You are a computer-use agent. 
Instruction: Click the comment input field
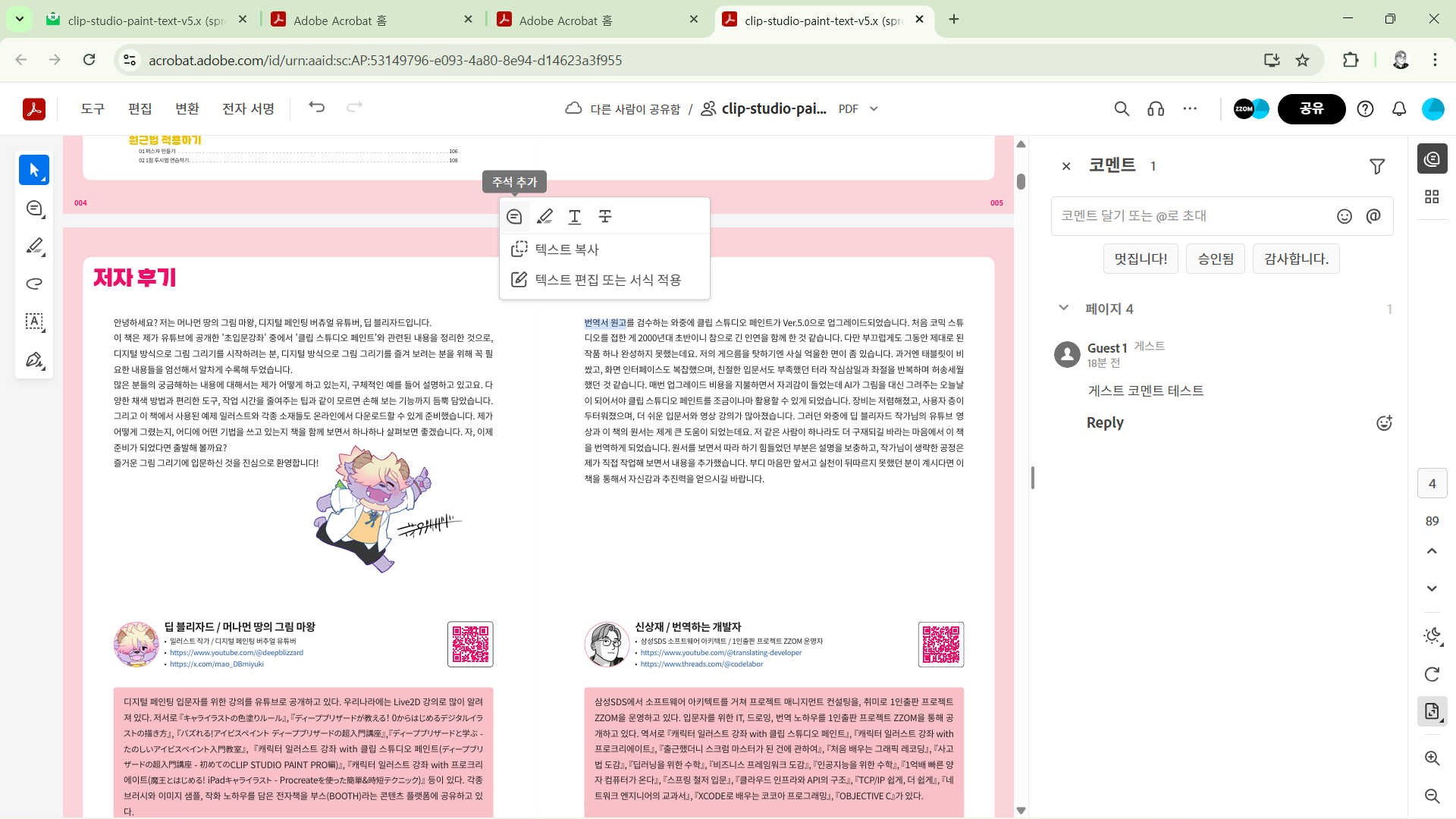pyautogui.click(x=1191, y=216)
